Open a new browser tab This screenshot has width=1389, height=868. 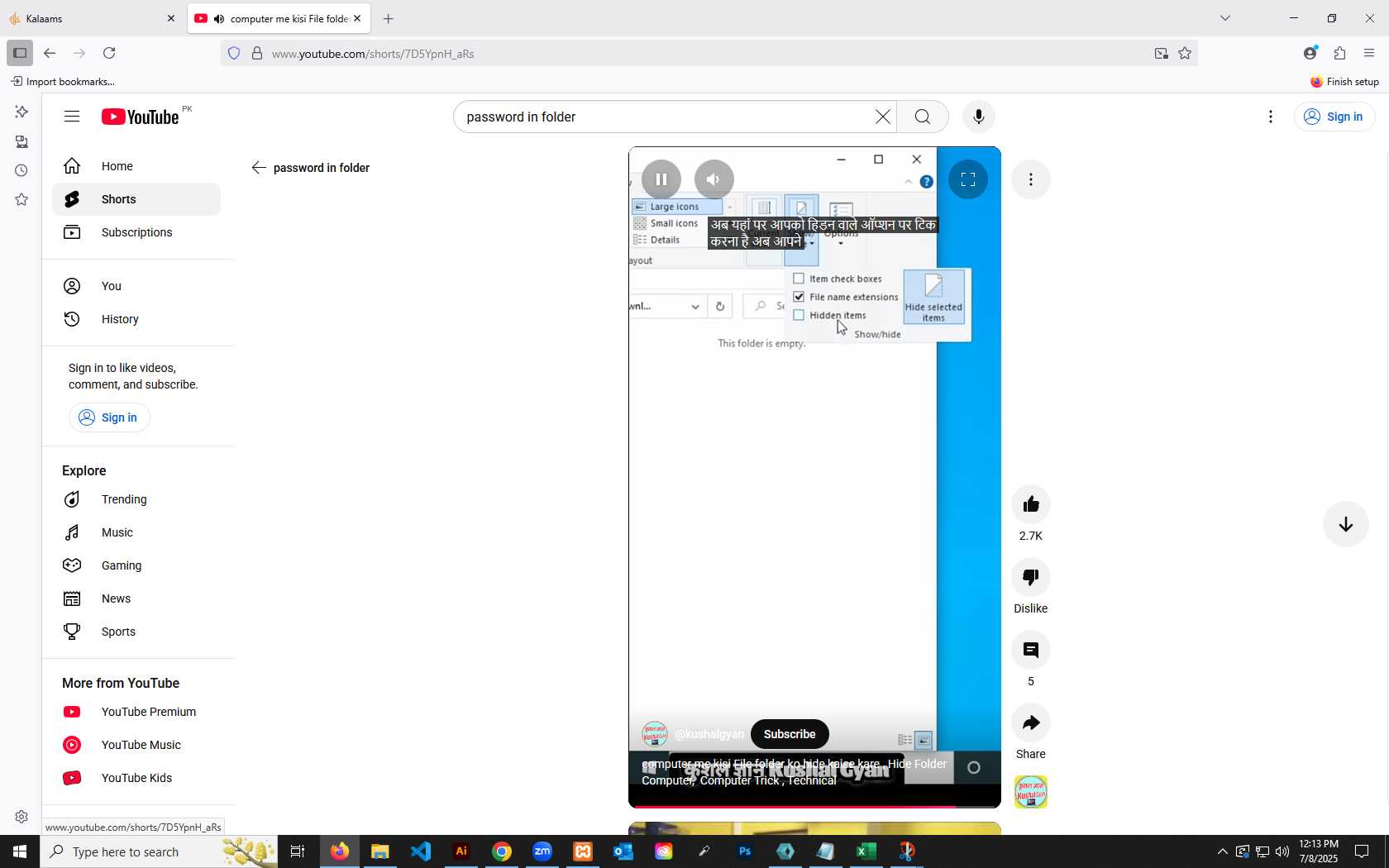tap(389, 18)
